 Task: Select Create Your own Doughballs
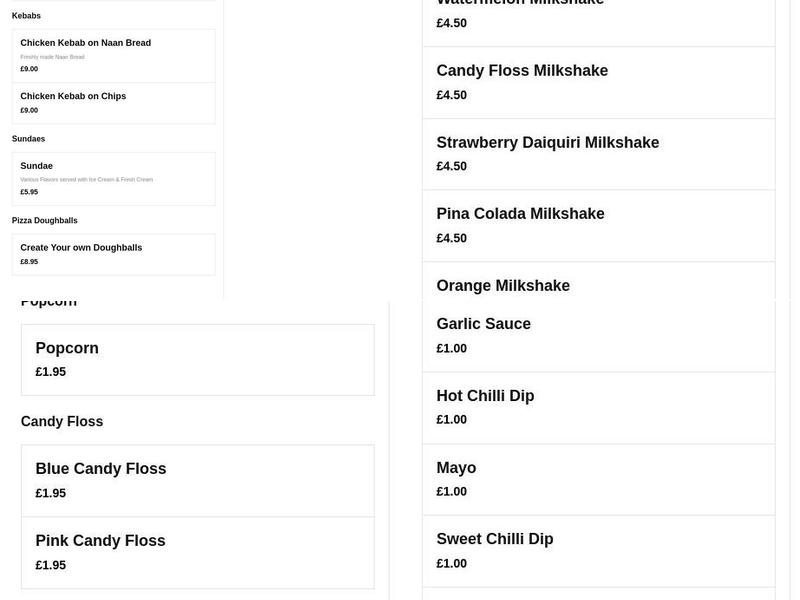point(113,254)
